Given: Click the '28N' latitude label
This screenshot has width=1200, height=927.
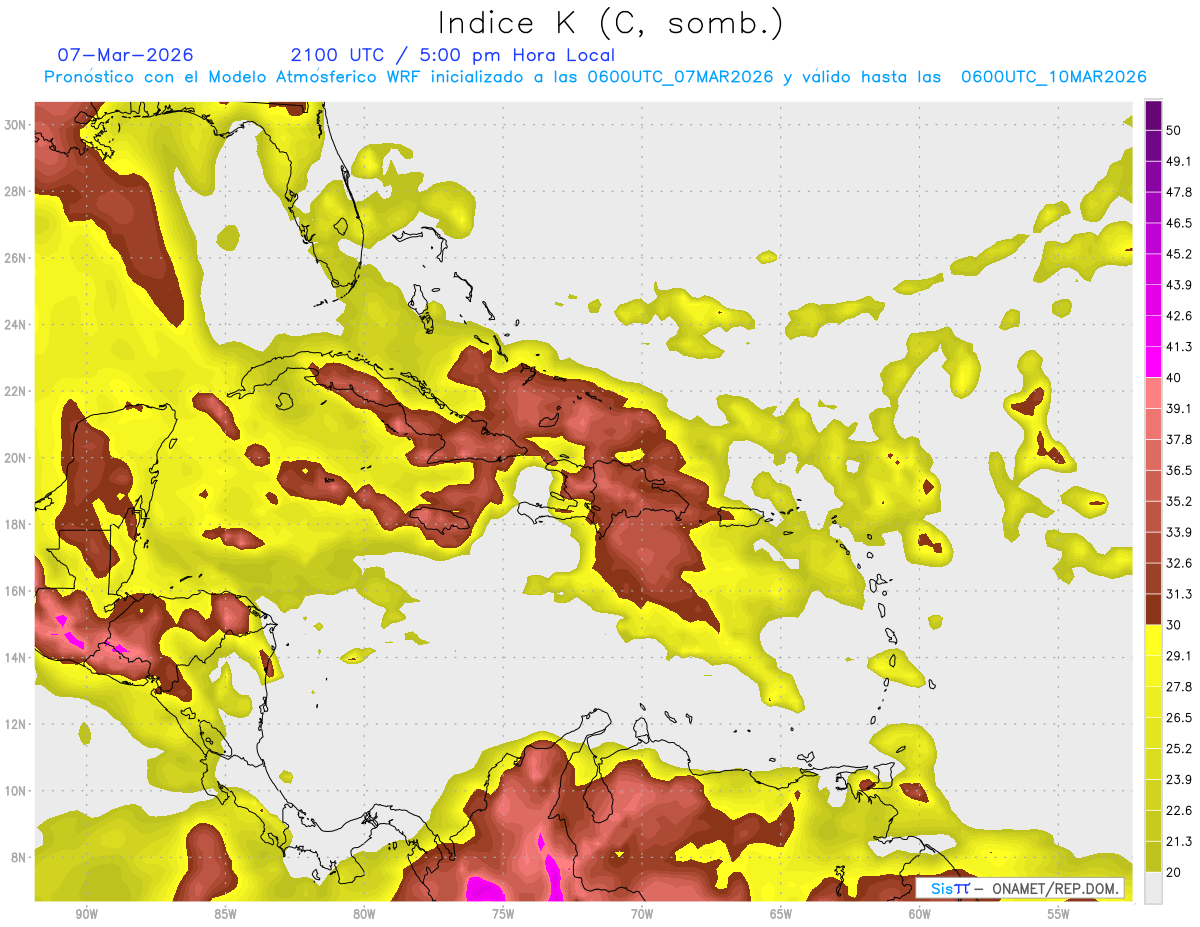Looking at the screenshot, I should [x=15, y=191].
